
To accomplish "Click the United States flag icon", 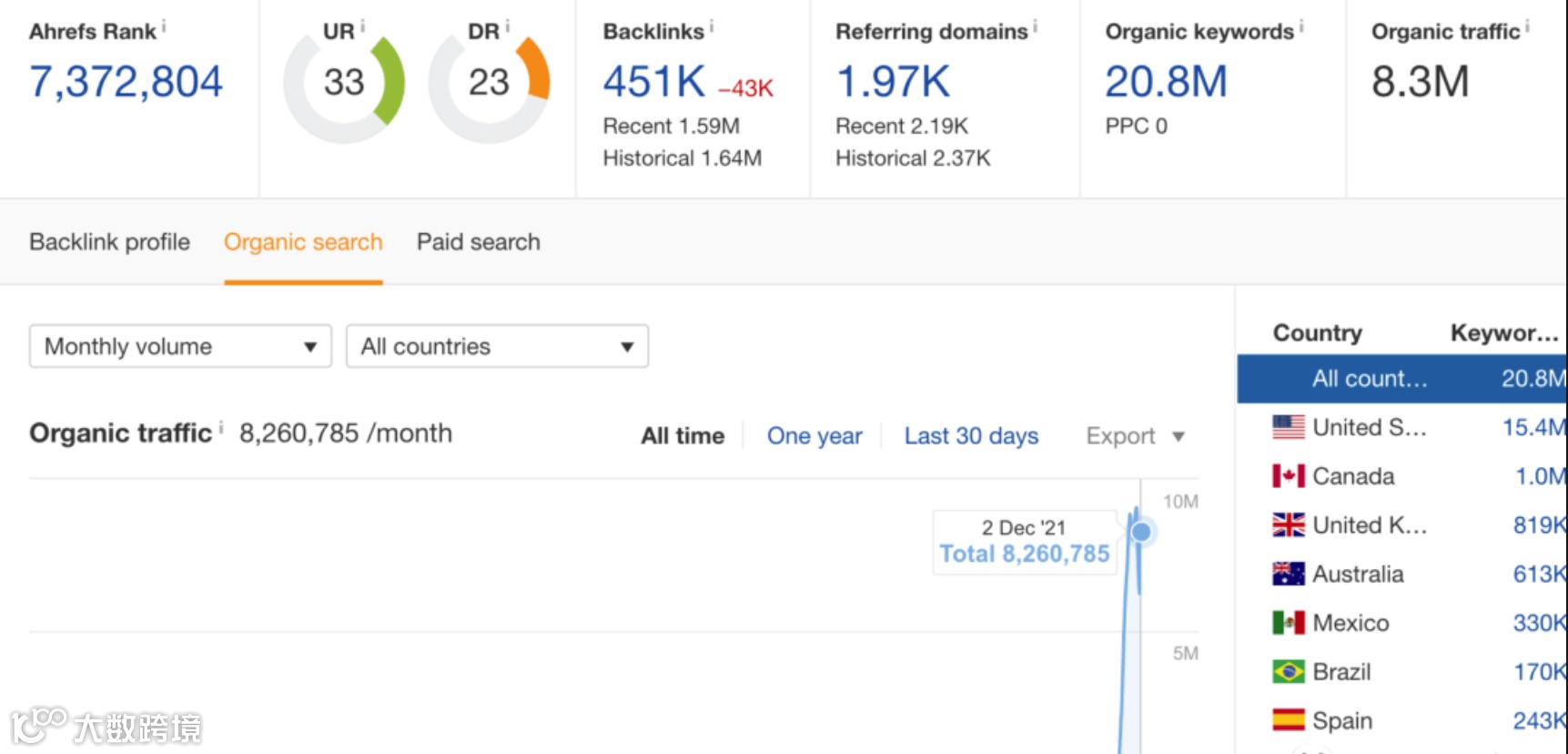I will 1289,427.
